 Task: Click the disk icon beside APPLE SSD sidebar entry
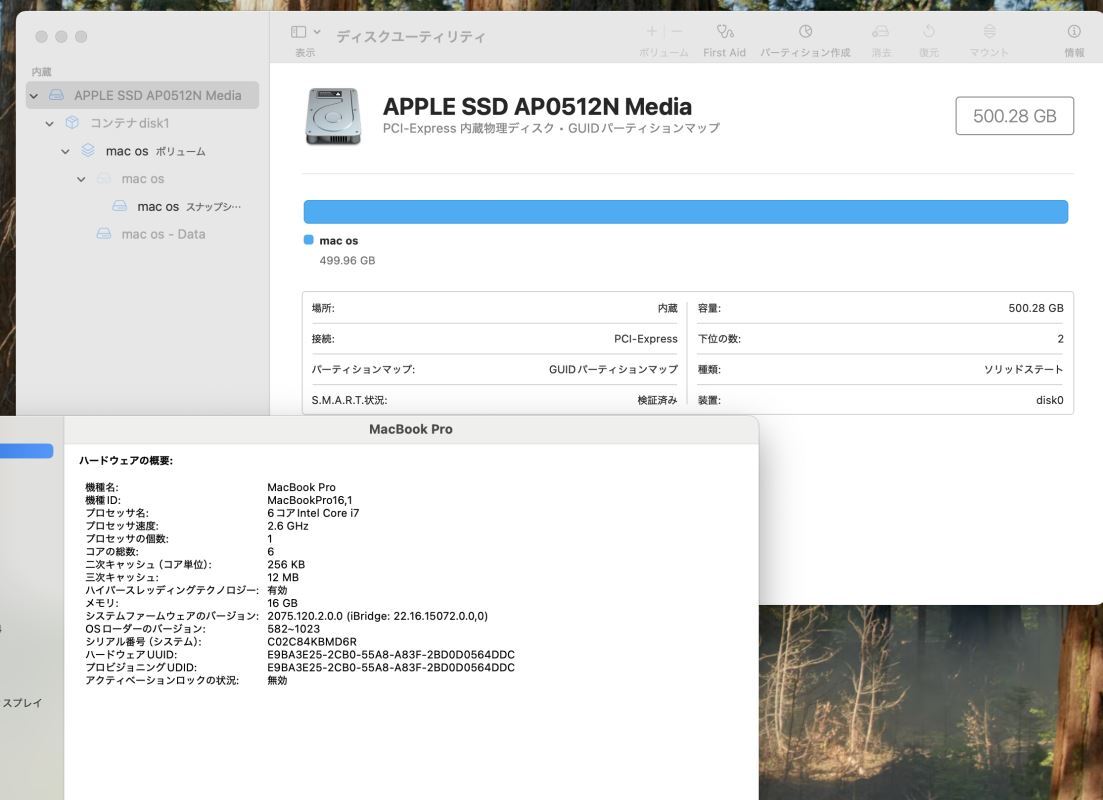56,95
